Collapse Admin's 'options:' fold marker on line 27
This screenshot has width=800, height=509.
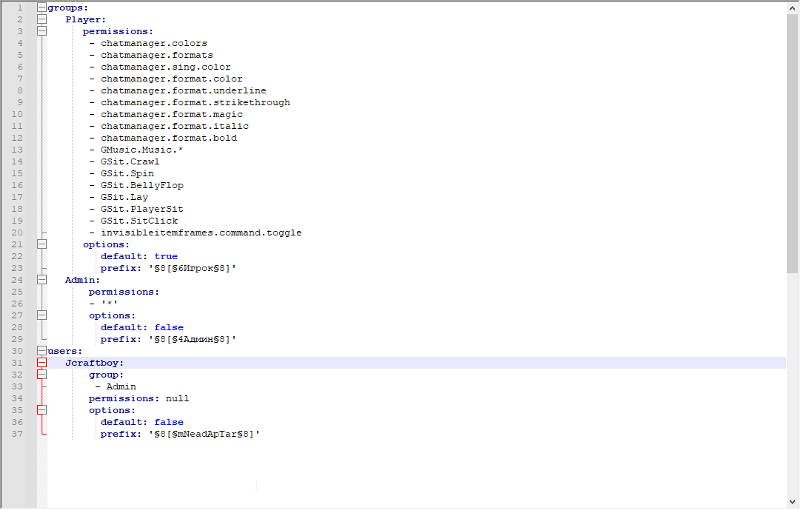42,316
